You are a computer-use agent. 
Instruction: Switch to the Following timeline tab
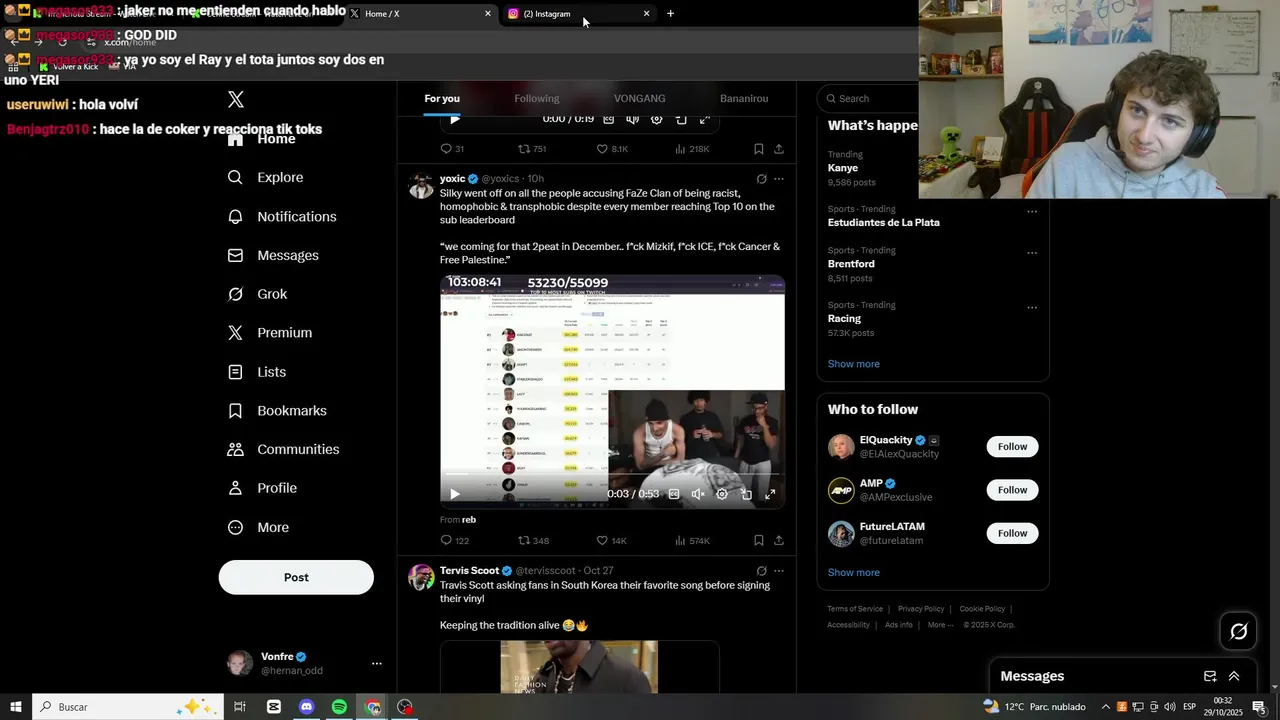coord(537,98)
